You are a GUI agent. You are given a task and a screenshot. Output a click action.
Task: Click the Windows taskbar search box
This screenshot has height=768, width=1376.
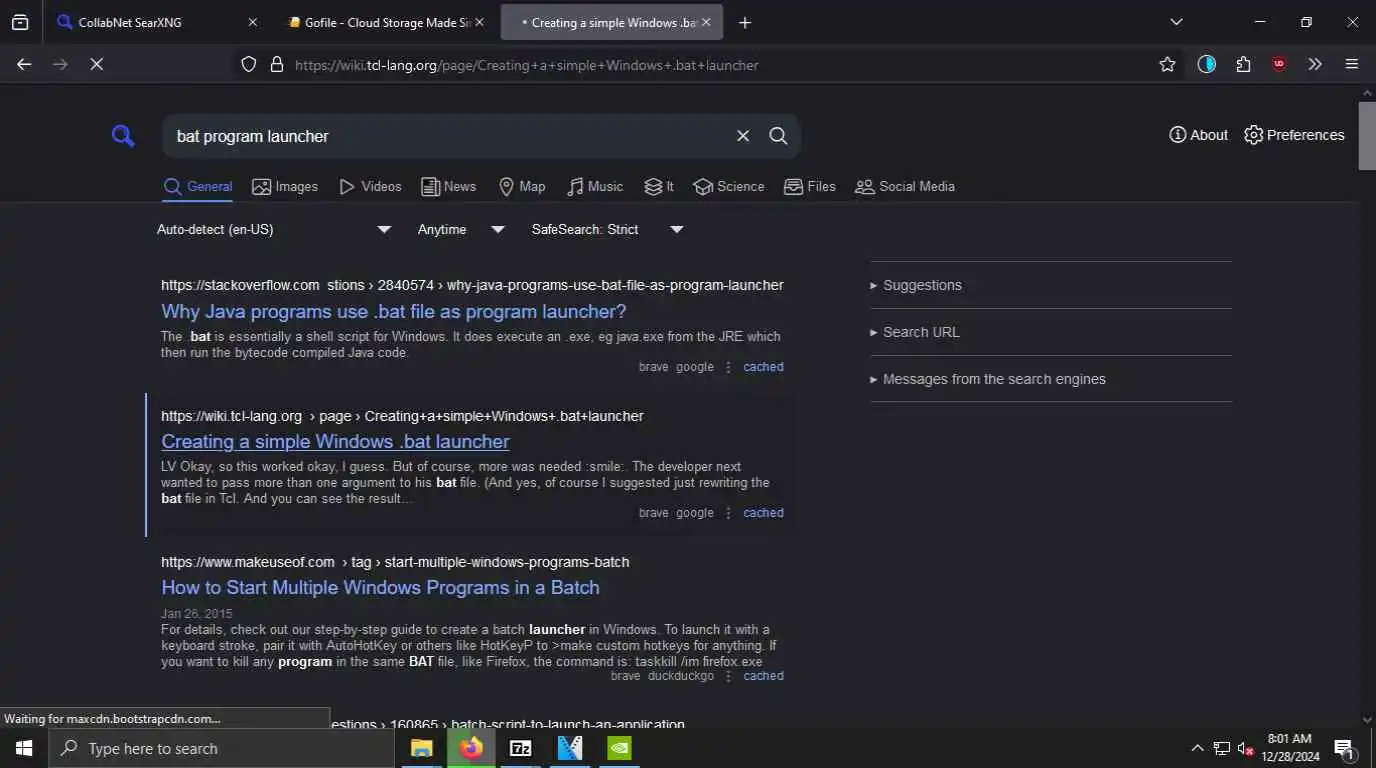tap(221, 748)
